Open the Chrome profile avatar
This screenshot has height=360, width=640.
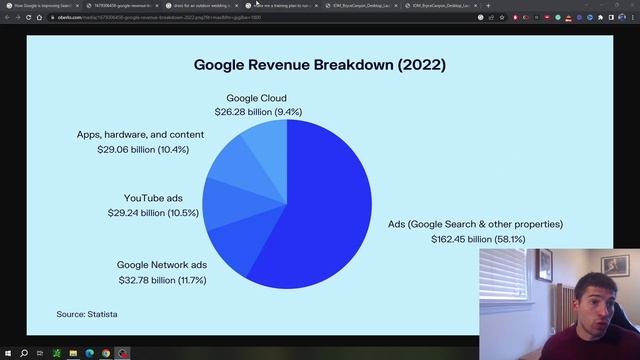click(622, 18)
